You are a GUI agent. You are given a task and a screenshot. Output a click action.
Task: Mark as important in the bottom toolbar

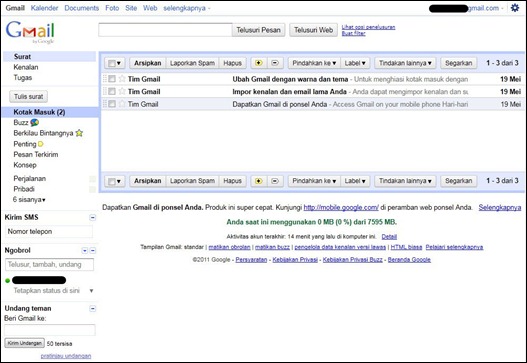pyautogui.click(x=258, y=181)
